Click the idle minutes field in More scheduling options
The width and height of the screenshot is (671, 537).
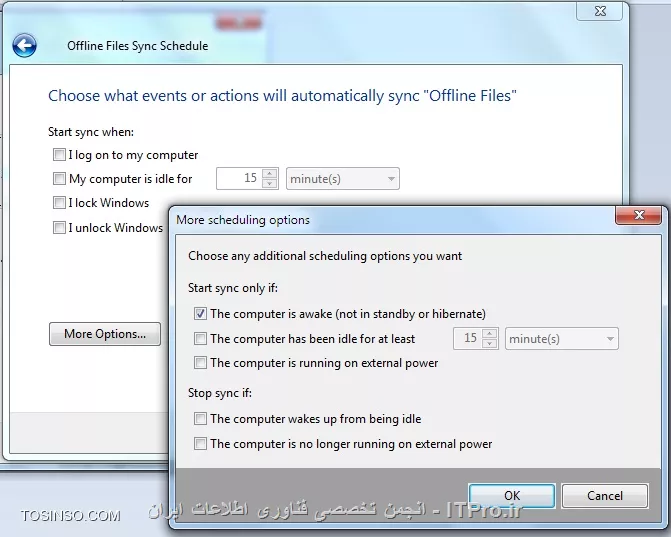pos(467,338)
